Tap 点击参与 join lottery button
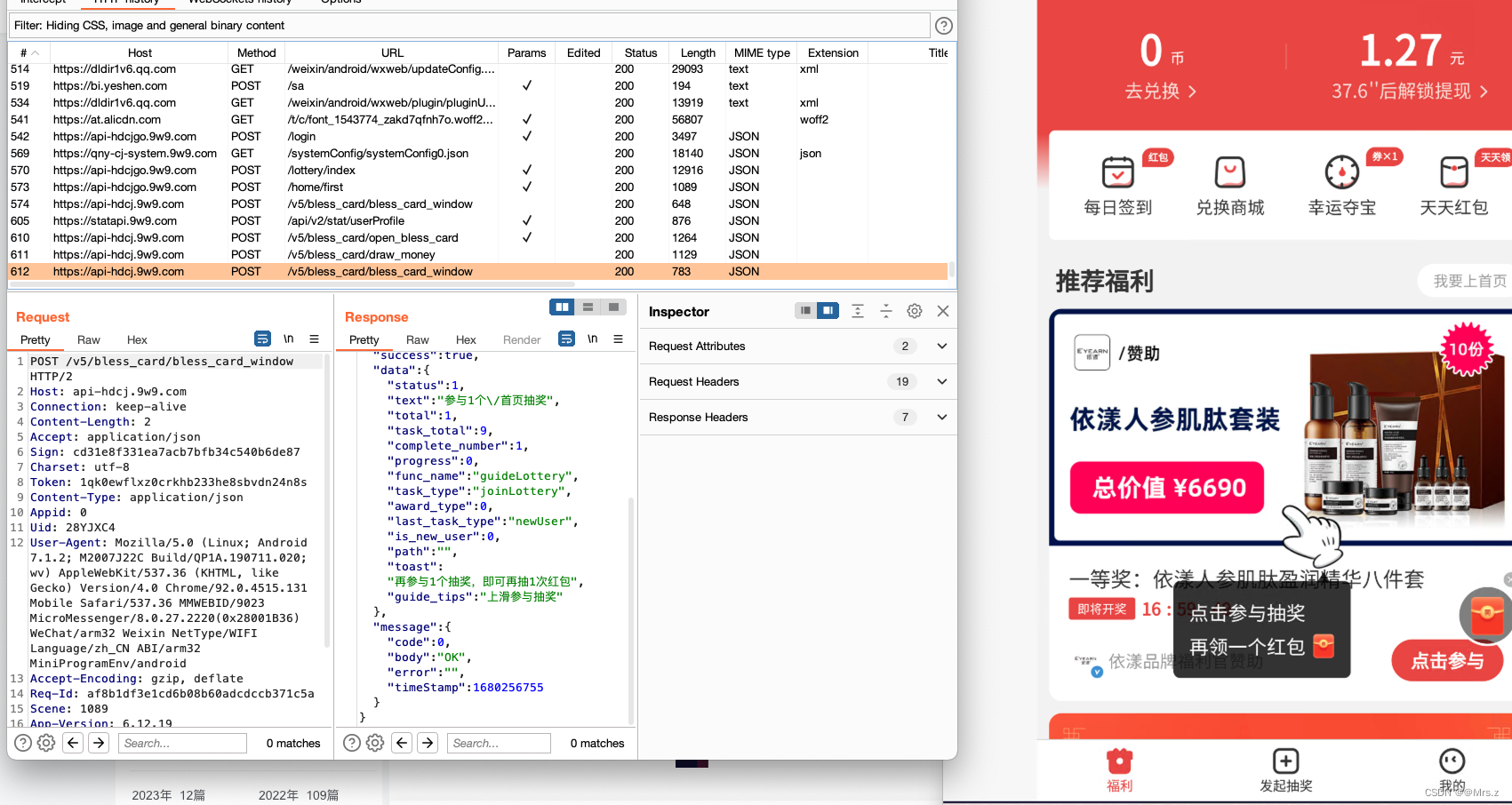The height and width of the screenshot is (805, 1512). click(x=1447, y=660)
